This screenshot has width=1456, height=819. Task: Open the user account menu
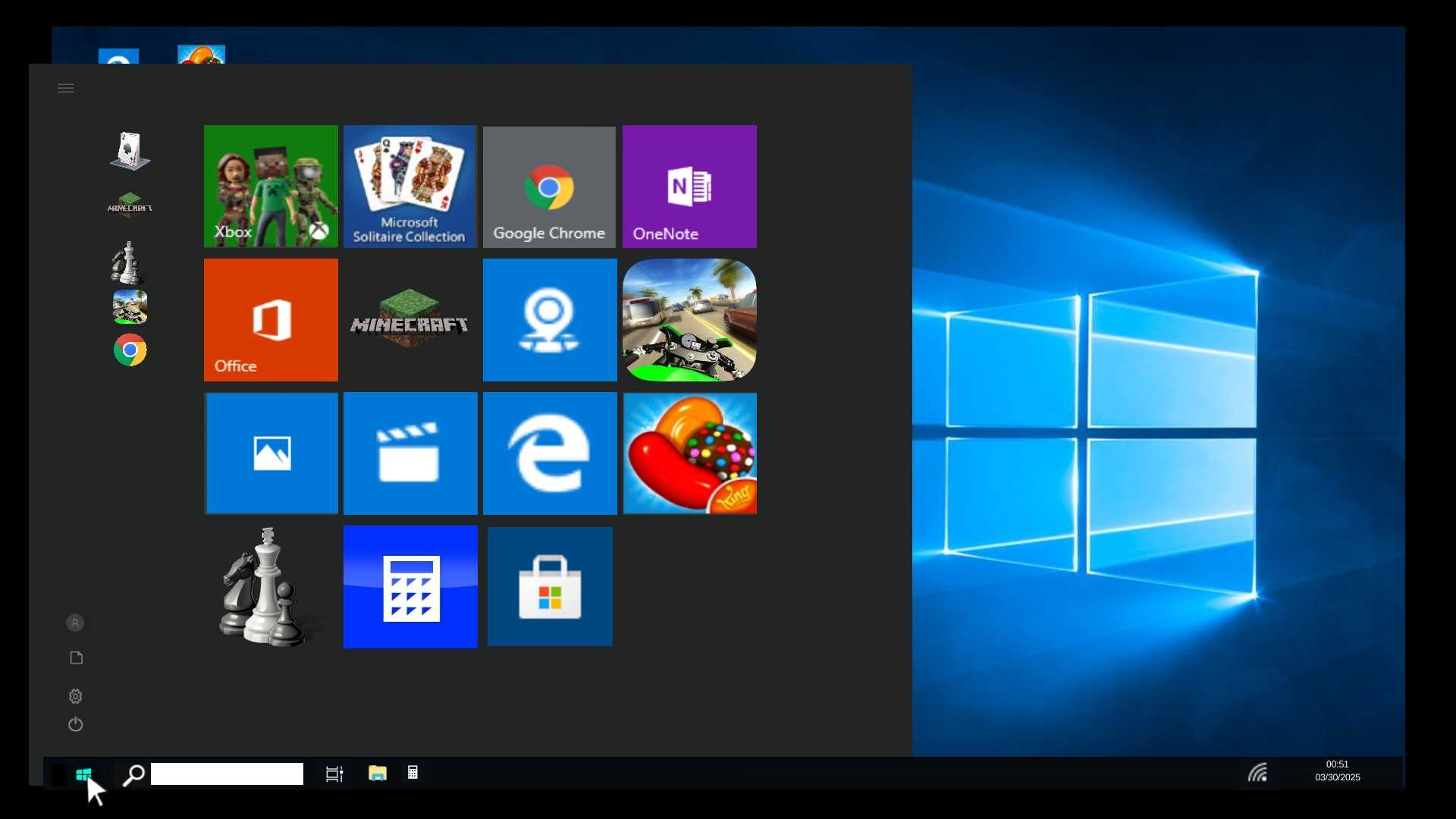click(75, 623)
